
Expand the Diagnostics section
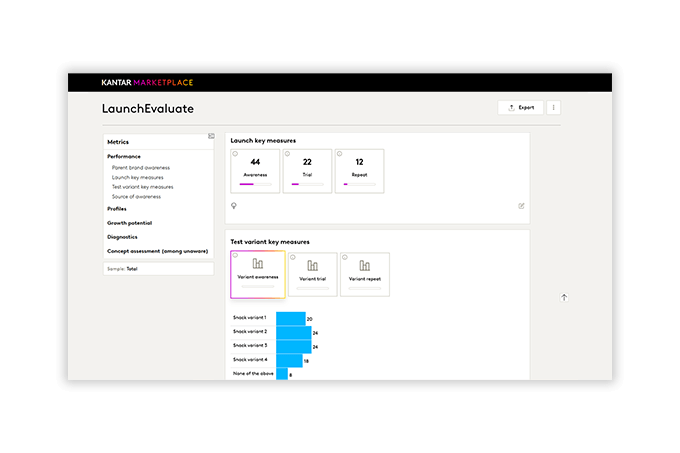tap(122, 237)
